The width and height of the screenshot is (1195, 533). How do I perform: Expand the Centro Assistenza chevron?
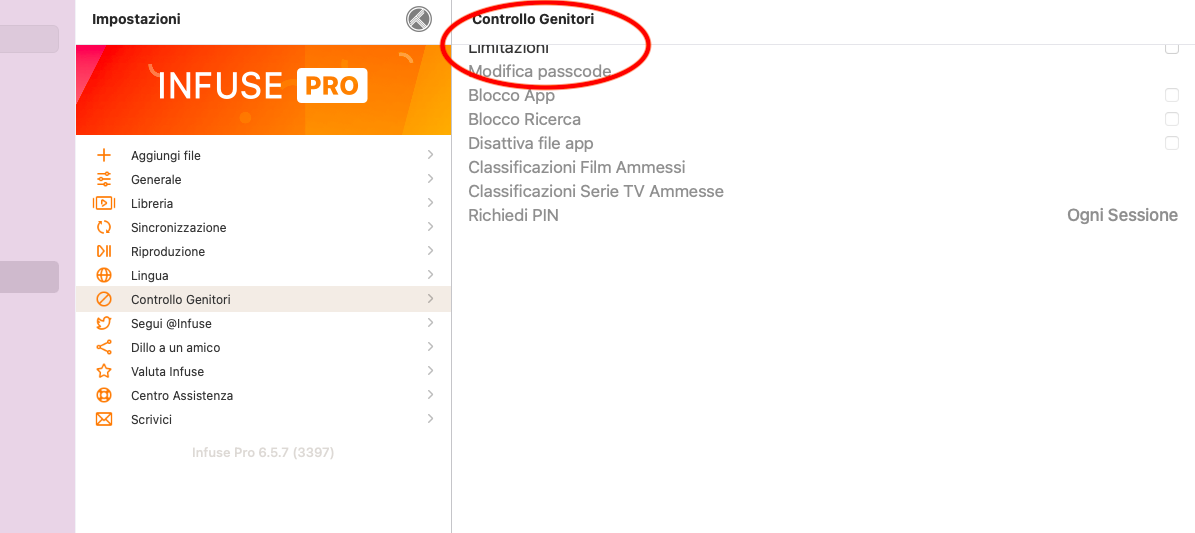click(x=431, y=395)
